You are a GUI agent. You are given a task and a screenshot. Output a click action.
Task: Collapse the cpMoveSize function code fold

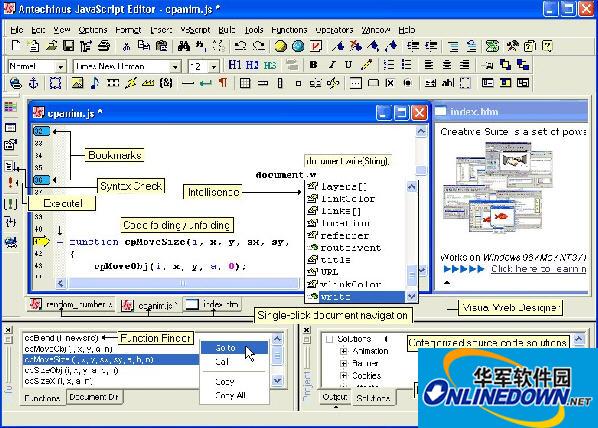pyautogui.click(x=60, y=242)
